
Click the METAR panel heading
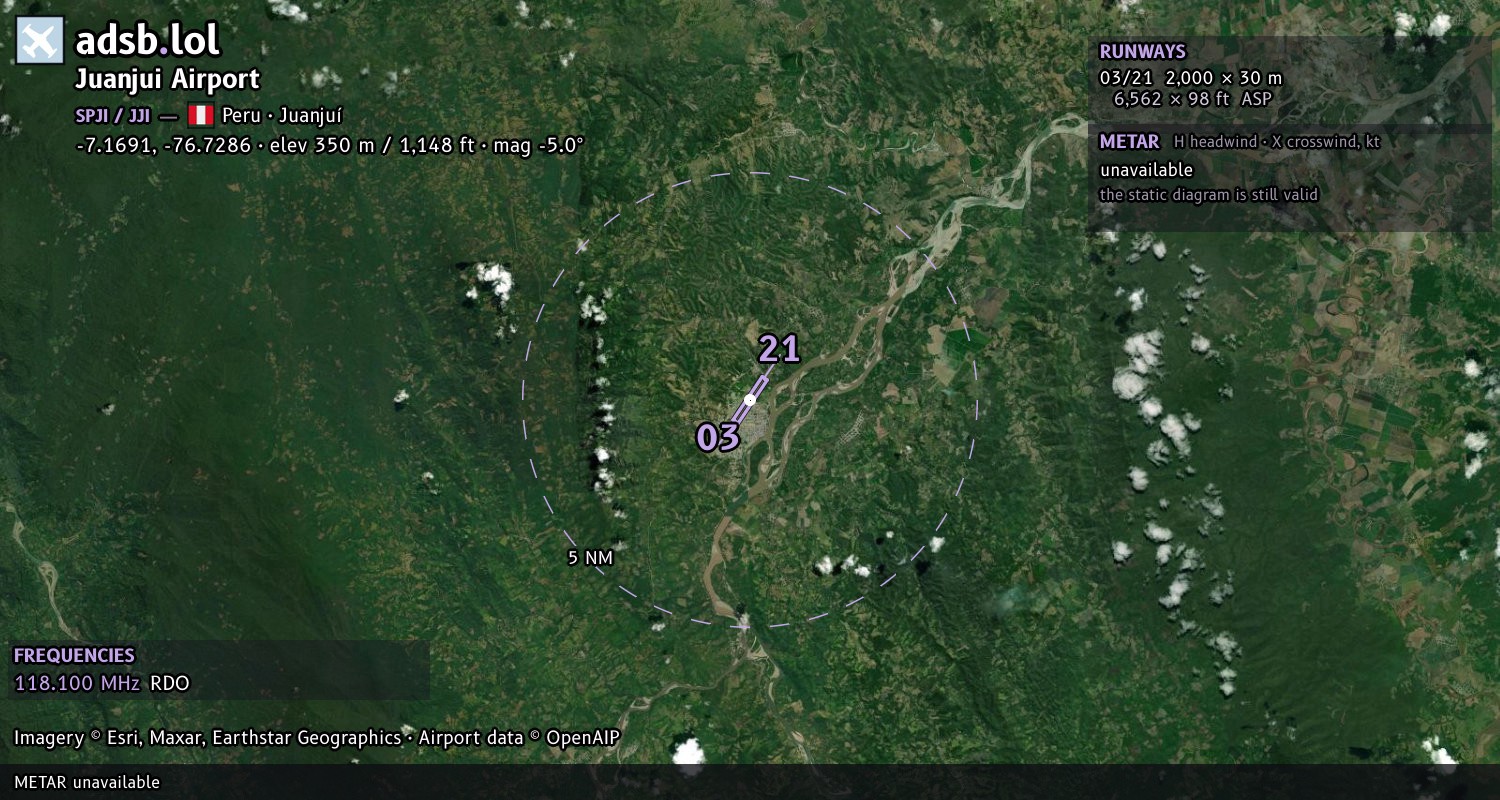1129,142
